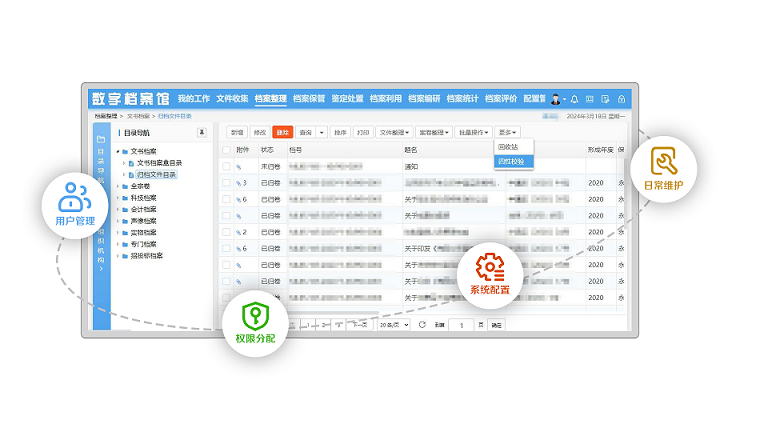Screen dimensions: 768x432
Task: Tick the checkbox of row with 3 attachments
Action: [x=227, y=183]
